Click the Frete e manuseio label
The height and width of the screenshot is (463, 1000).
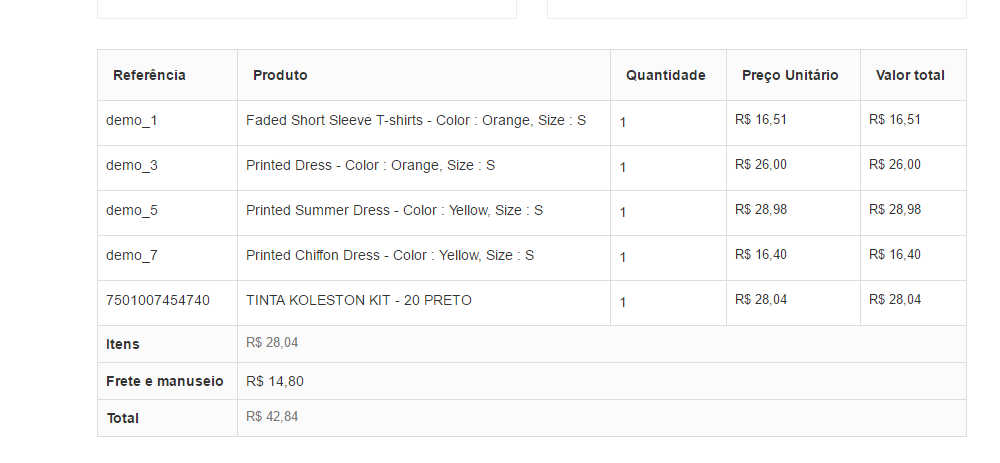(x=165, y=381)
